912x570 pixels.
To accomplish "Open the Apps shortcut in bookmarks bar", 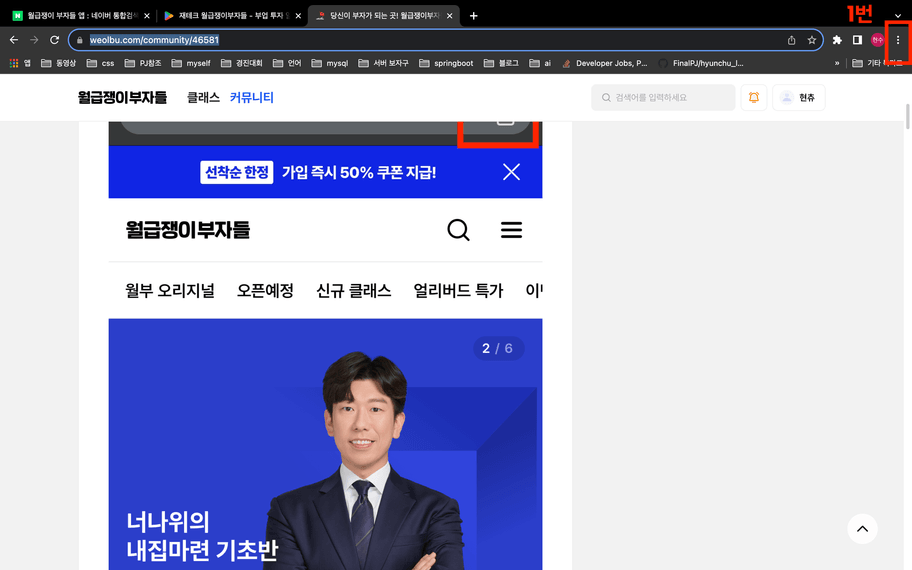I will point(20,63).
